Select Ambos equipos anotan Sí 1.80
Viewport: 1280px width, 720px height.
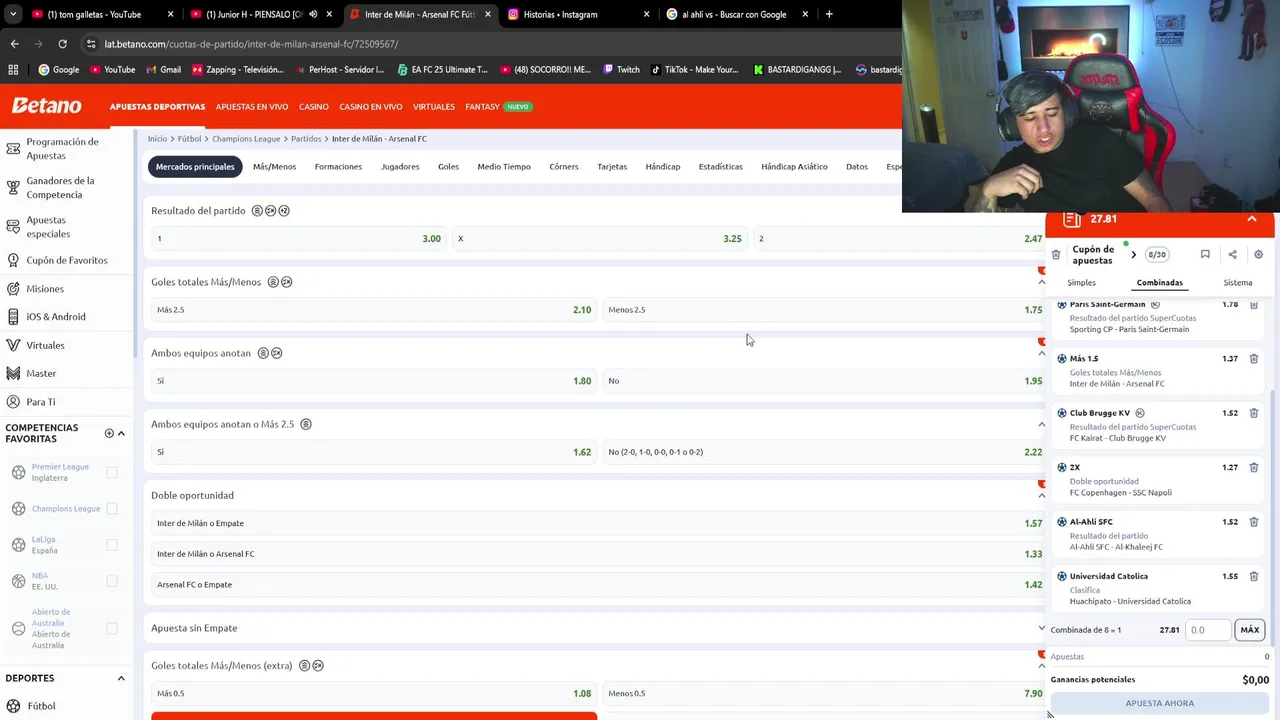click(374, 381)
